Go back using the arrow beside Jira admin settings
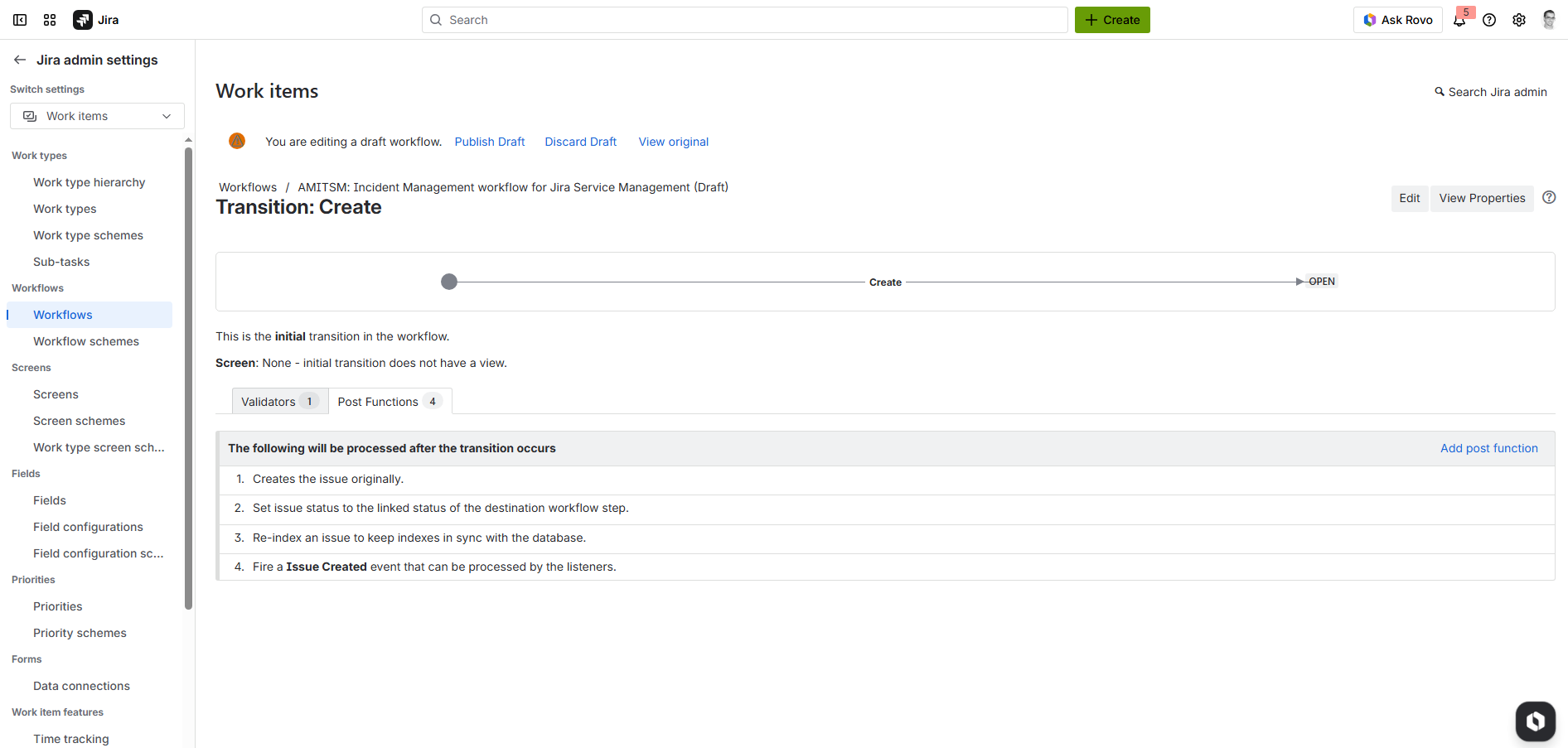Image resolution: width=1568 pixels, height=748 pixels. tap(20, 60)
